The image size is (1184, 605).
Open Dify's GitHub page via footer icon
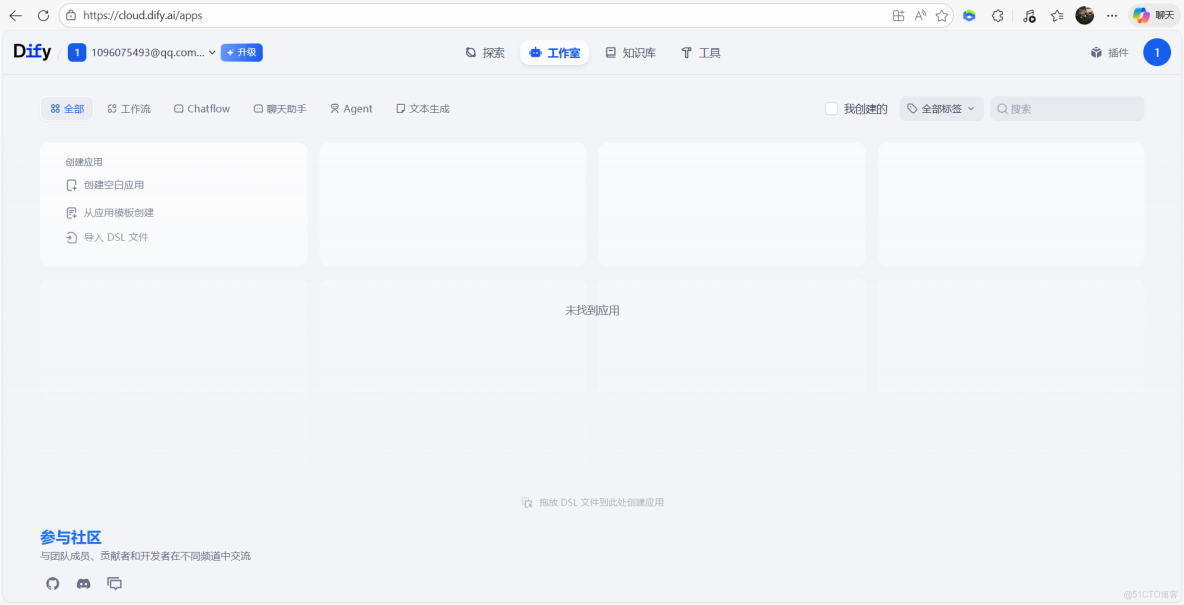click(x=52, y=583)
